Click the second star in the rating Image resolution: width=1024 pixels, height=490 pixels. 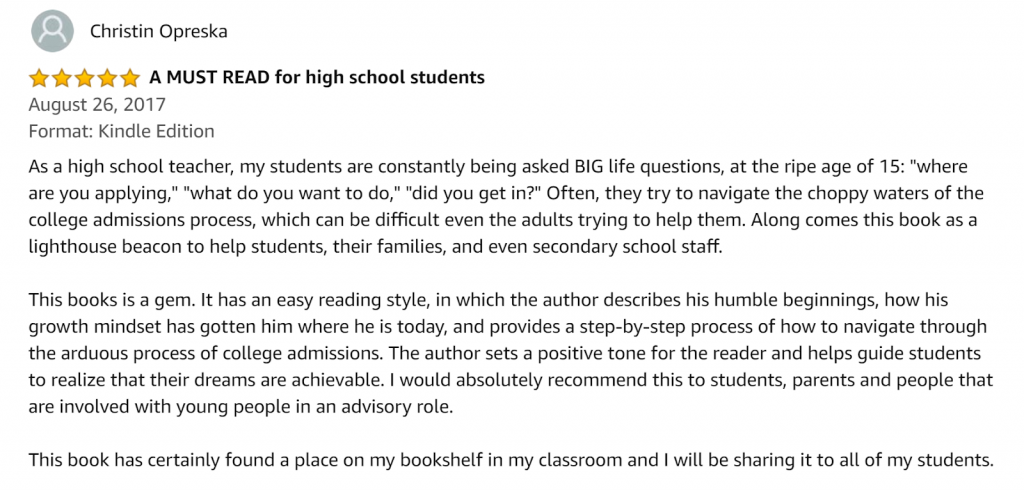(x=62, y=78)
